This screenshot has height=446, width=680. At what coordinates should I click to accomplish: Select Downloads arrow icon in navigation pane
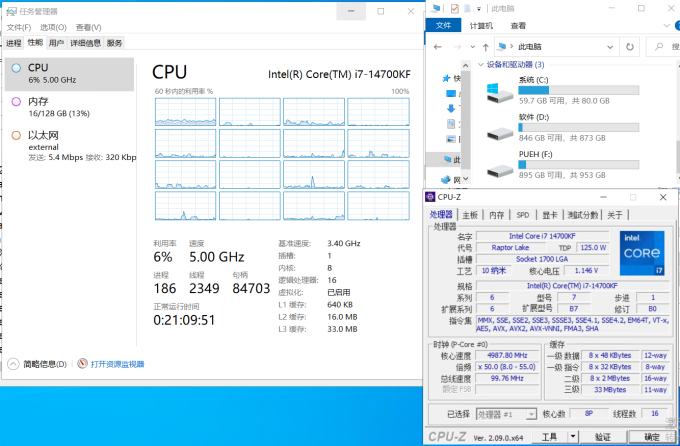click(x=451, y=108)
